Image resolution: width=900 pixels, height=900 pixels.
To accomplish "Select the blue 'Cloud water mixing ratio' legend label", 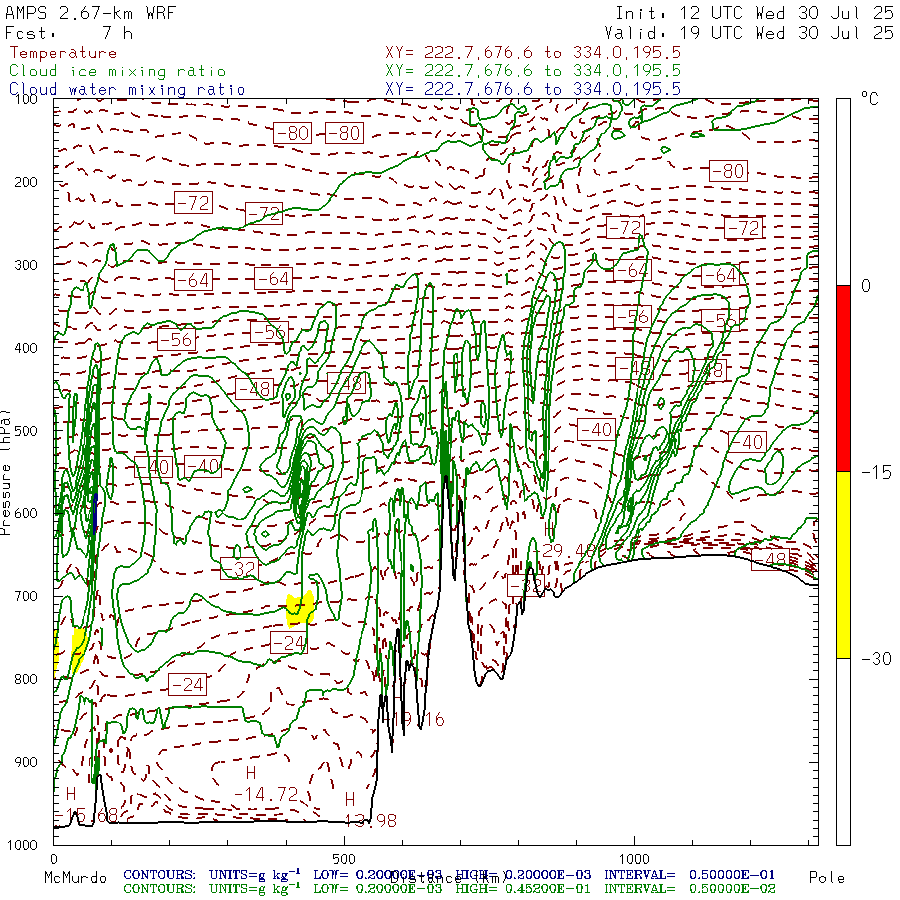I will click(127, 90).
